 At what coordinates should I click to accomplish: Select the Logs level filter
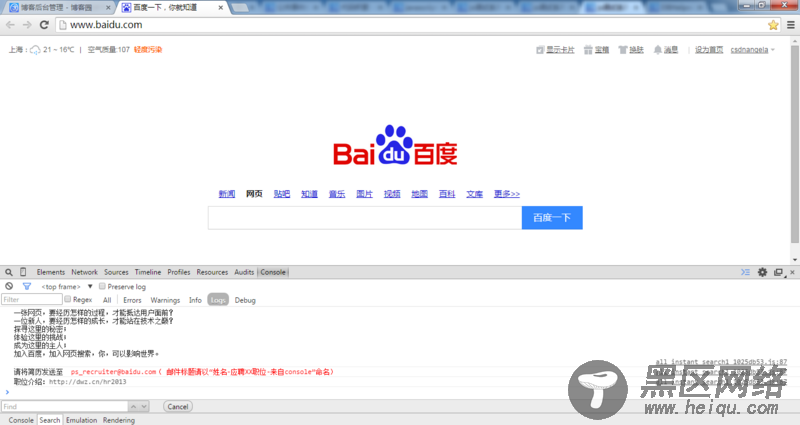tap(218, 300)
